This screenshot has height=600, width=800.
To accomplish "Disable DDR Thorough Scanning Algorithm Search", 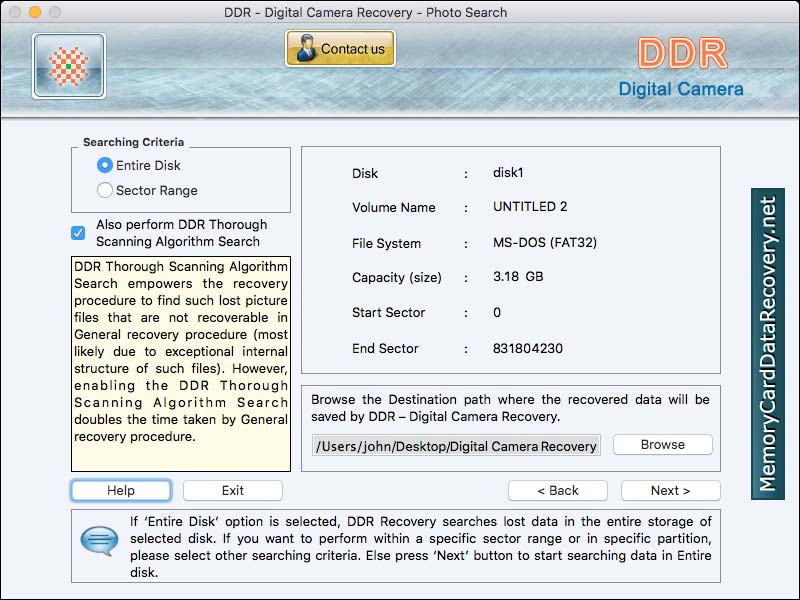I will pos(78,232).
